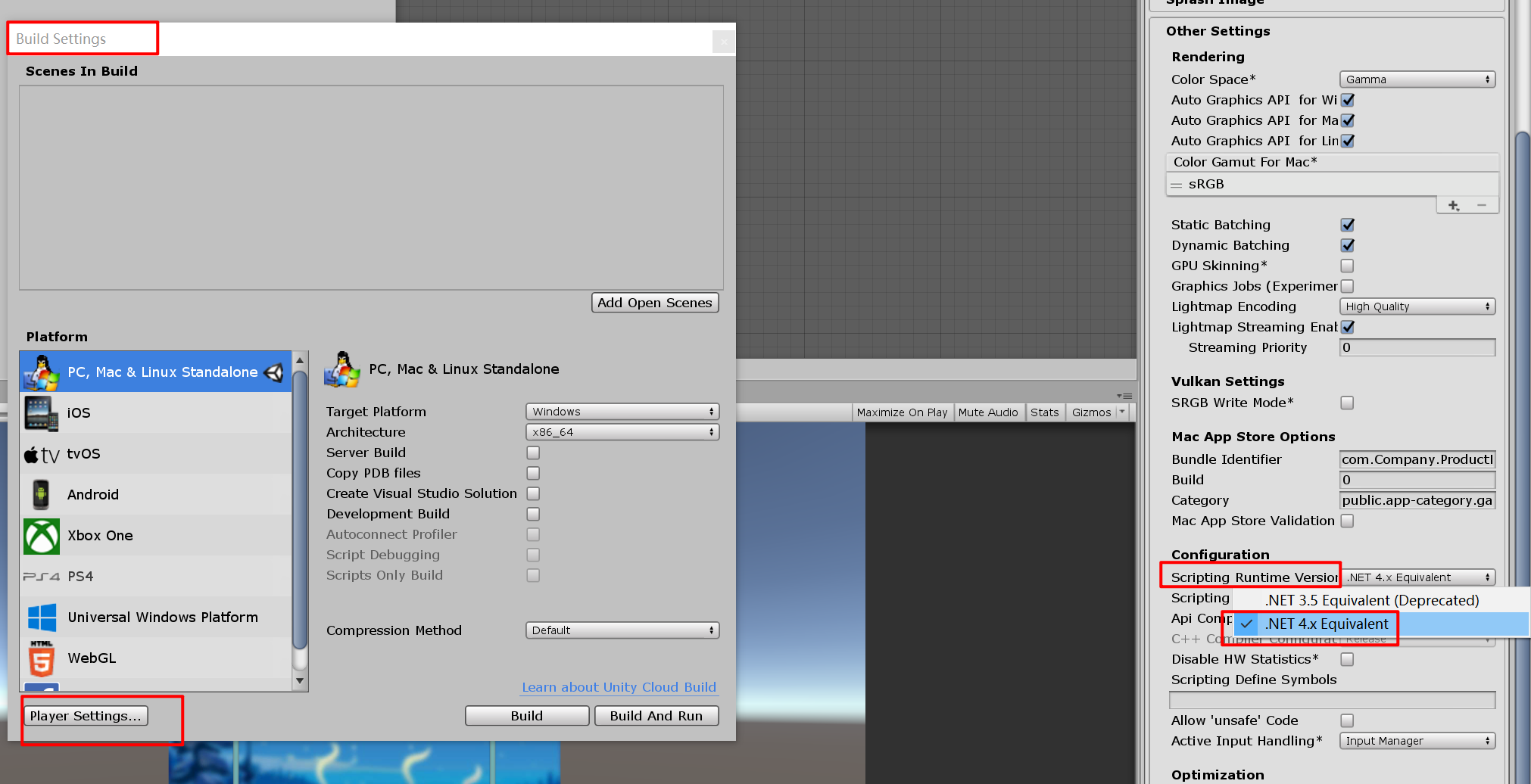The width and height of the screenshot is (1531, 784).
Task: Click the Bundle Identifier input field
Action: click(1417, 459)
